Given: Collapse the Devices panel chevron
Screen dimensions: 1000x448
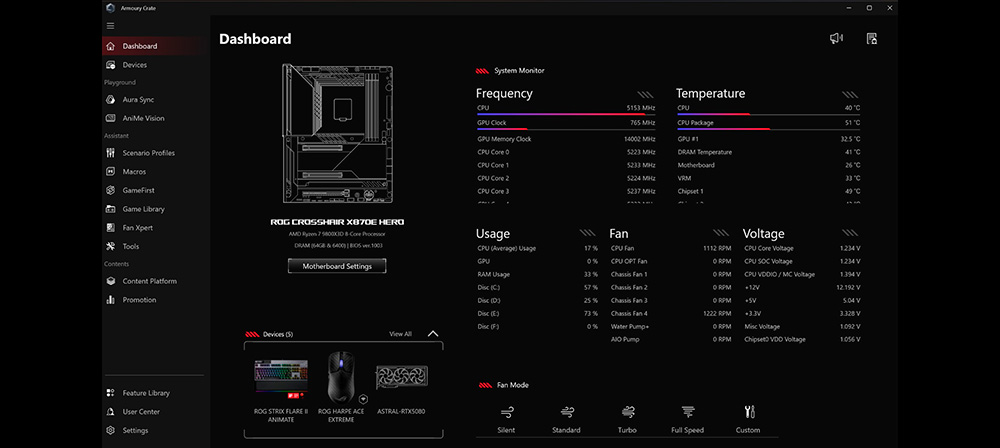Looking at the screenshot, I should 433,333.
